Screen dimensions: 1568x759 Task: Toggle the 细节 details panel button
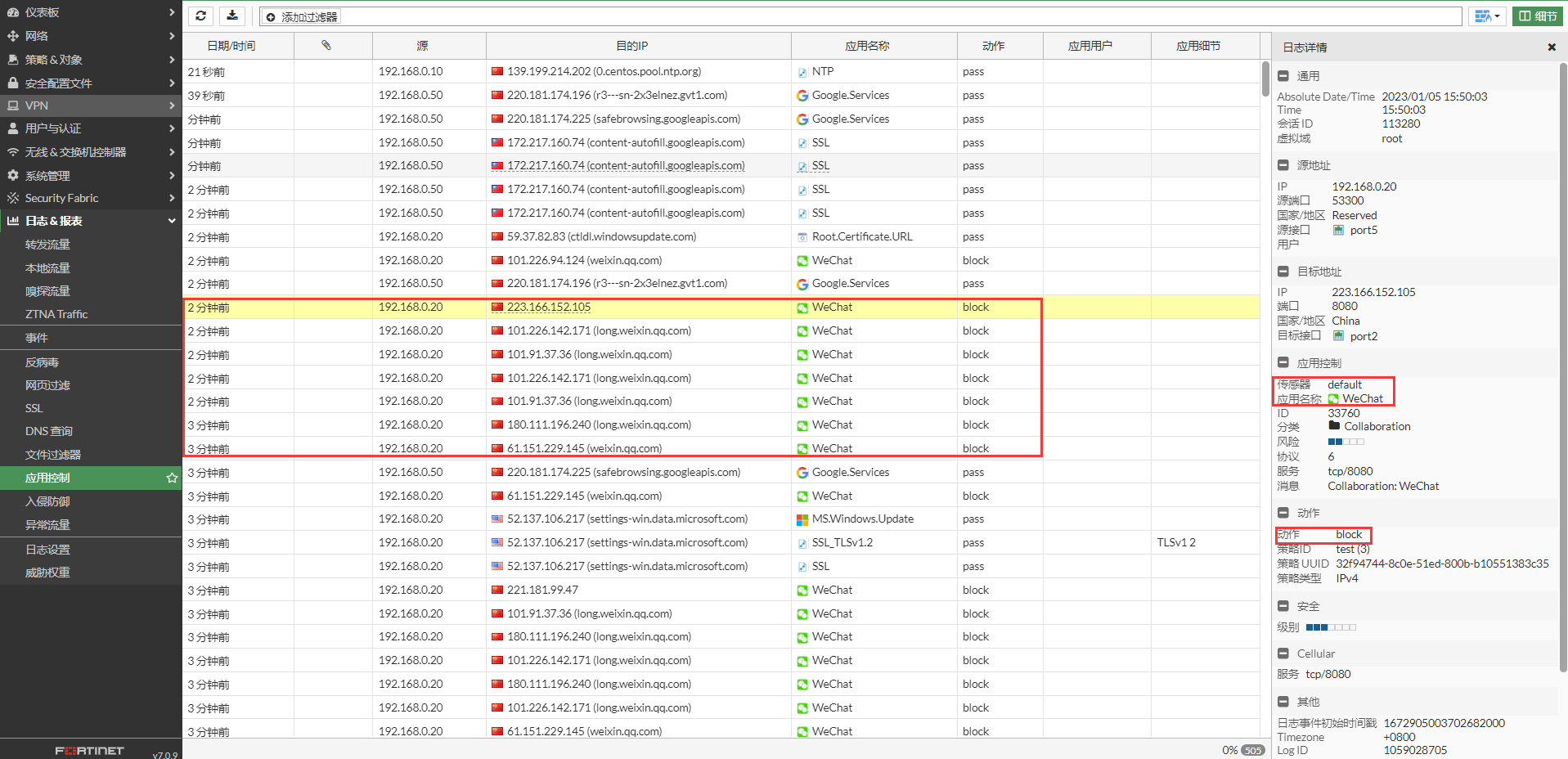tap(1538, 16)
